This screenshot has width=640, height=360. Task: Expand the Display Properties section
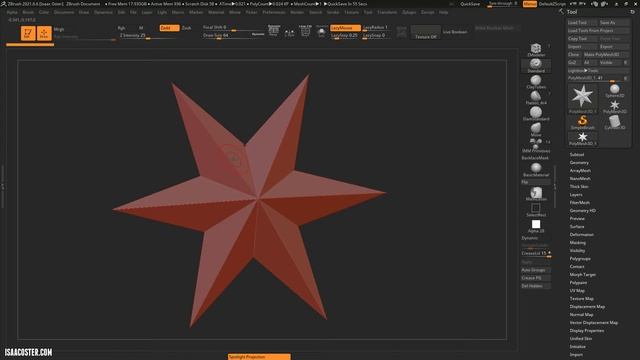click(x=587, y=331)
